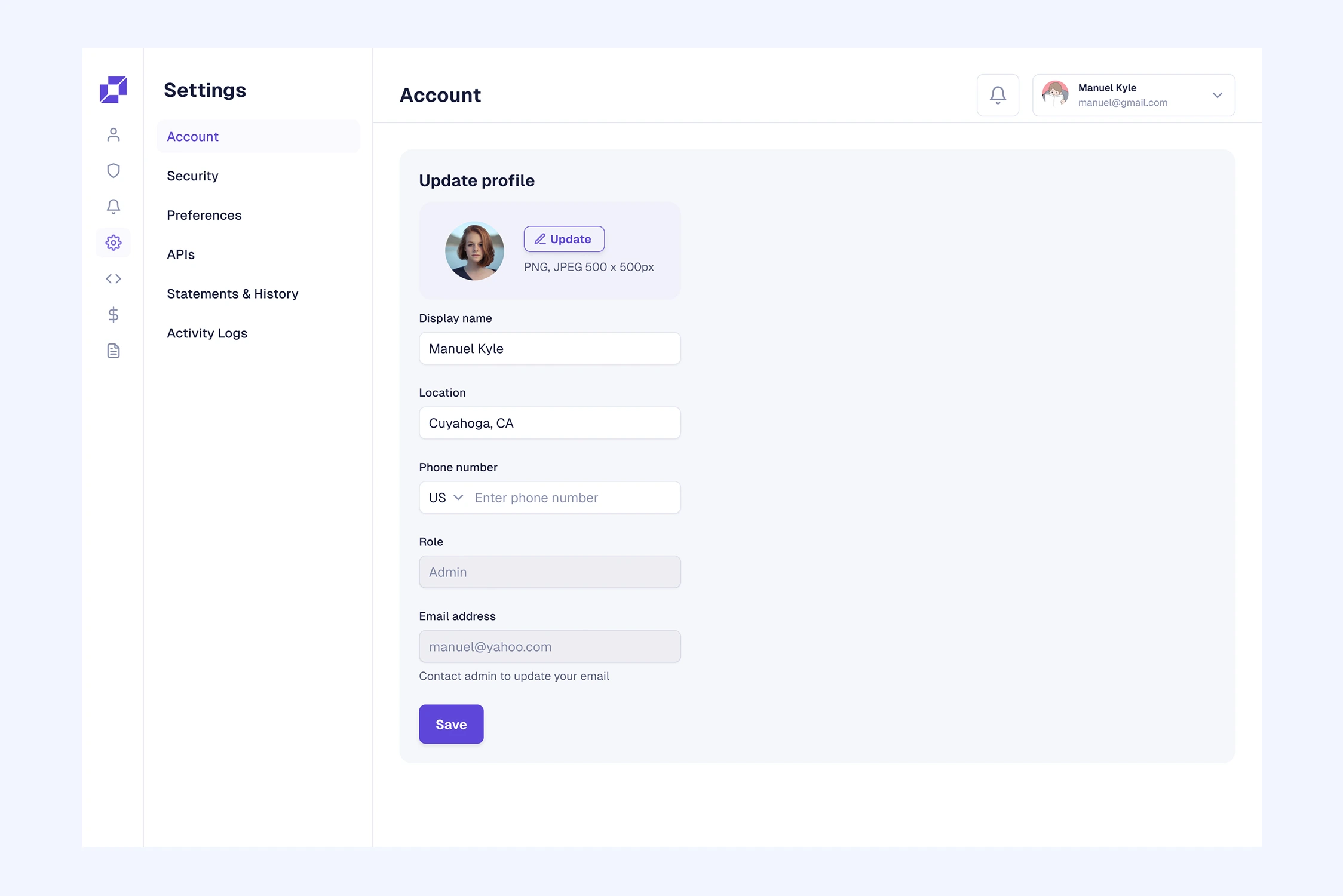This screenshot has width=1343, height=896.
Task: Select Security in settings menu
Action: (192, 176)
